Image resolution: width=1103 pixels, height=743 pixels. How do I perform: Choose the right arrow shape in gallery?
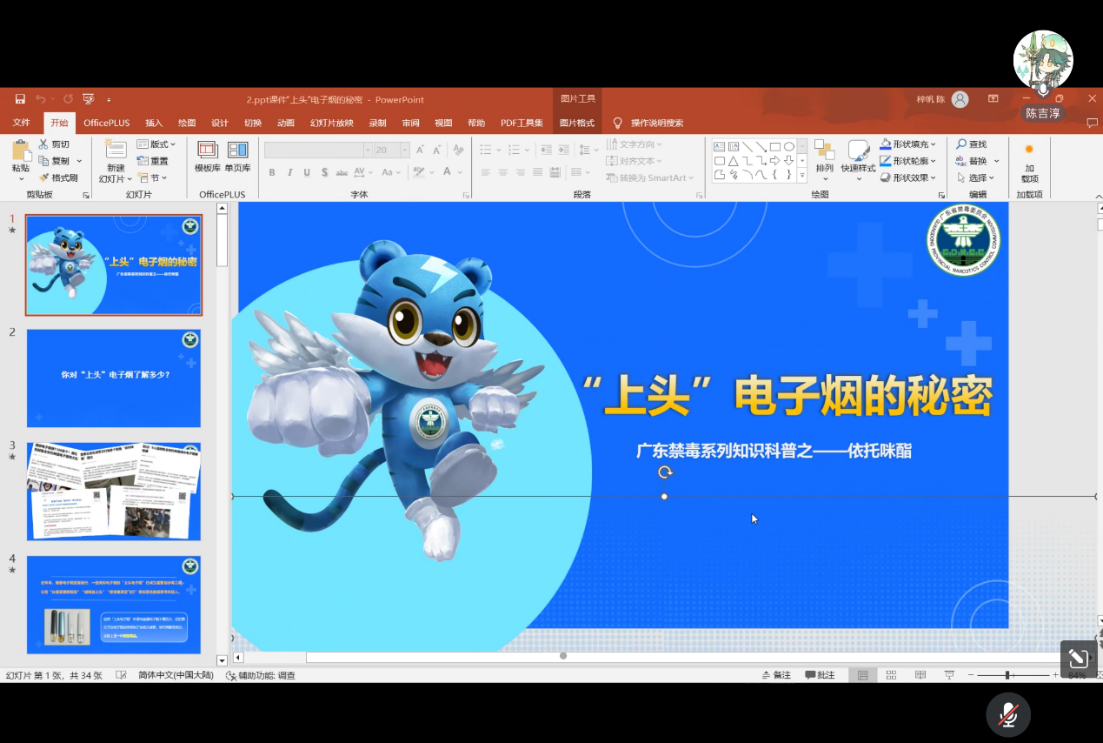(775, 161)
